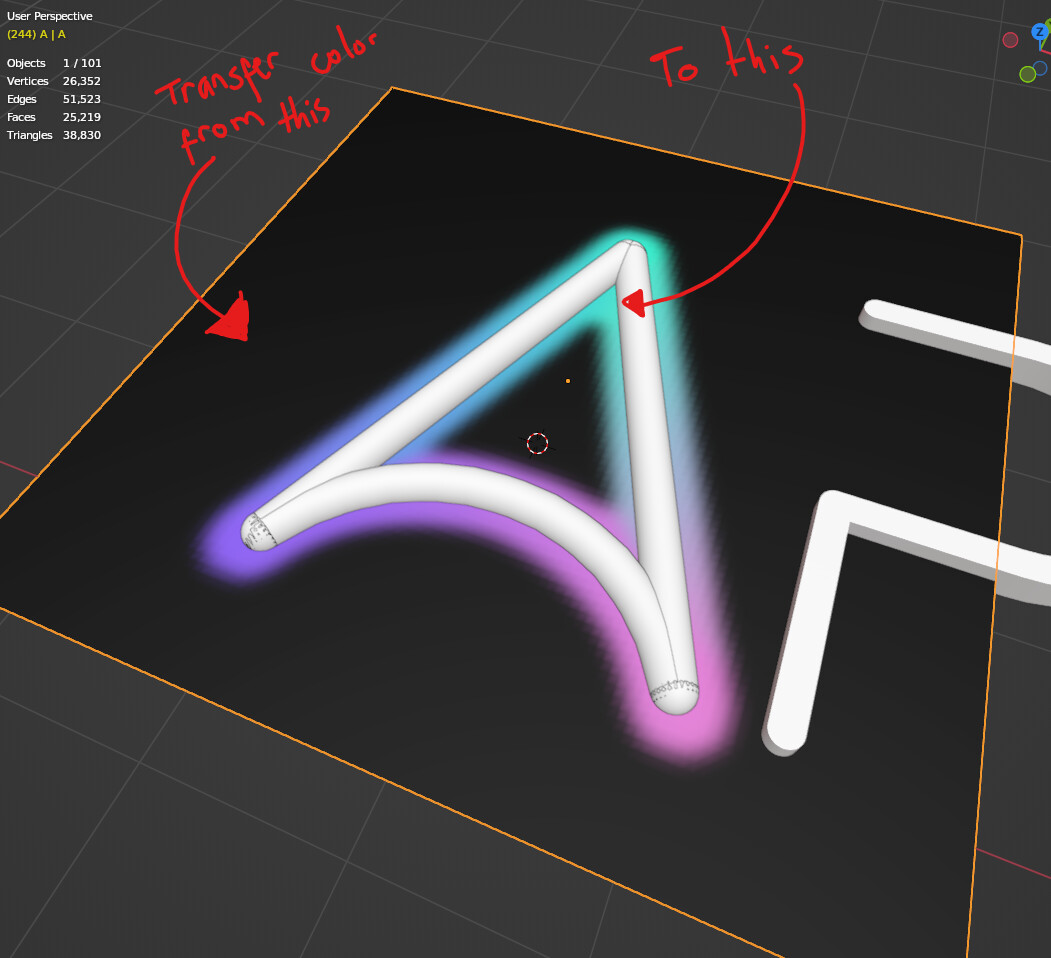Click the orange object origin dot
The height and width of the screenshot is (958, 1051).
[x=566, y=379]
